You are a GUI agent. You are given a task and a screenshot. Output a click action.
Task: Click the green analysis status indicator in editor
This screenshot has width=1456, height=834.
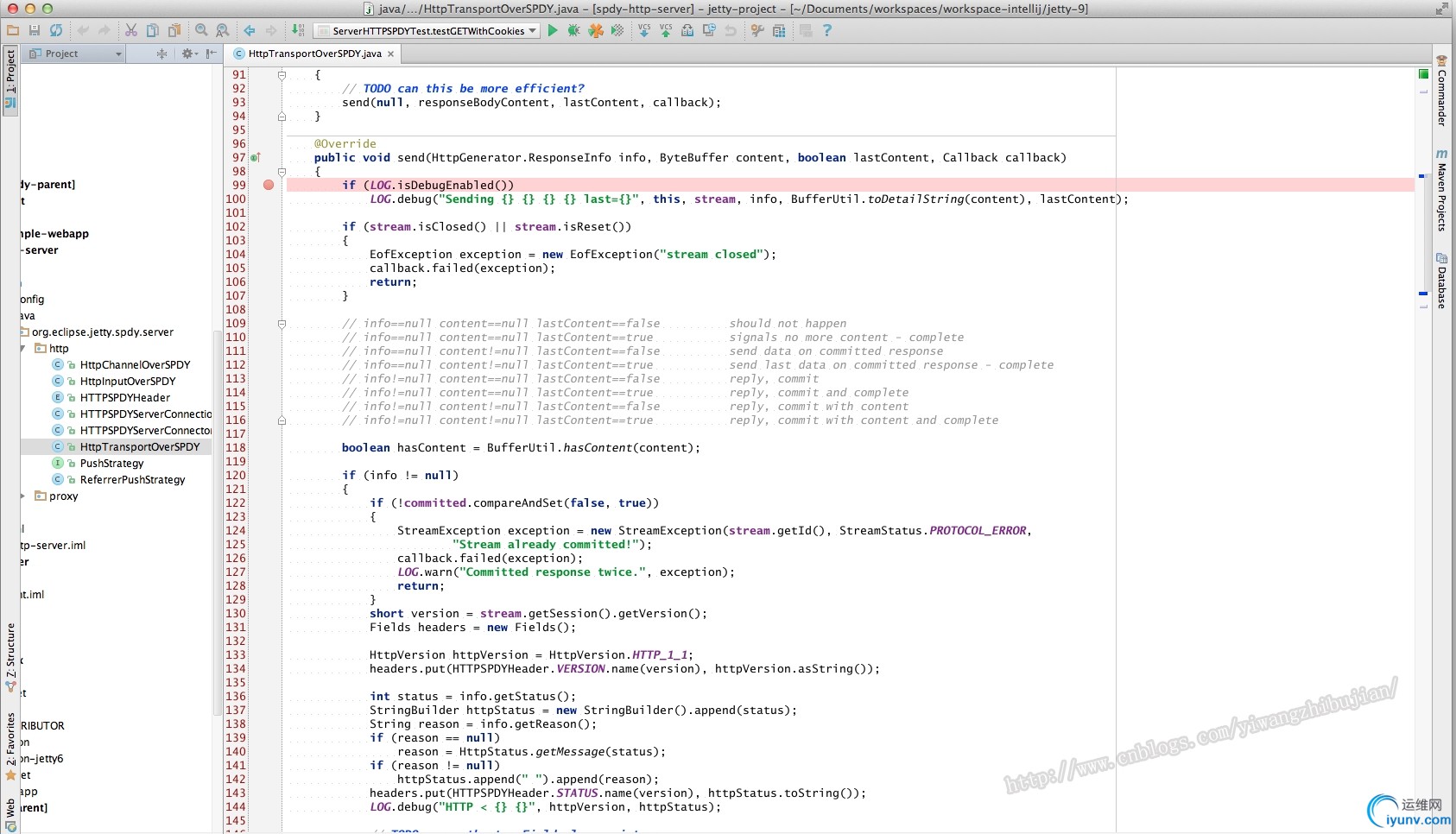tap(1423, 74)
